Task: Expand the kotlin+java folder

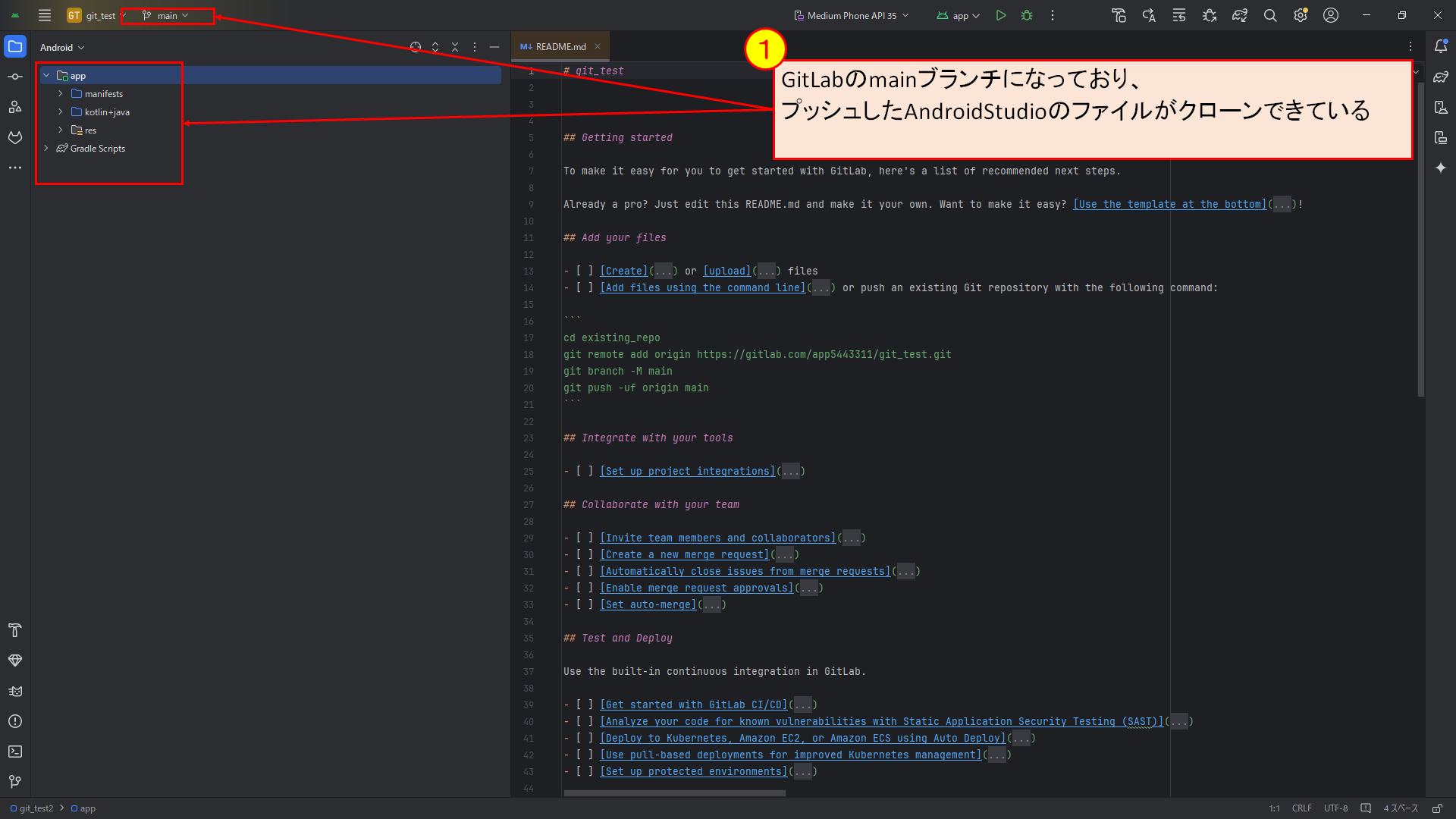Action: click(61, 111)
